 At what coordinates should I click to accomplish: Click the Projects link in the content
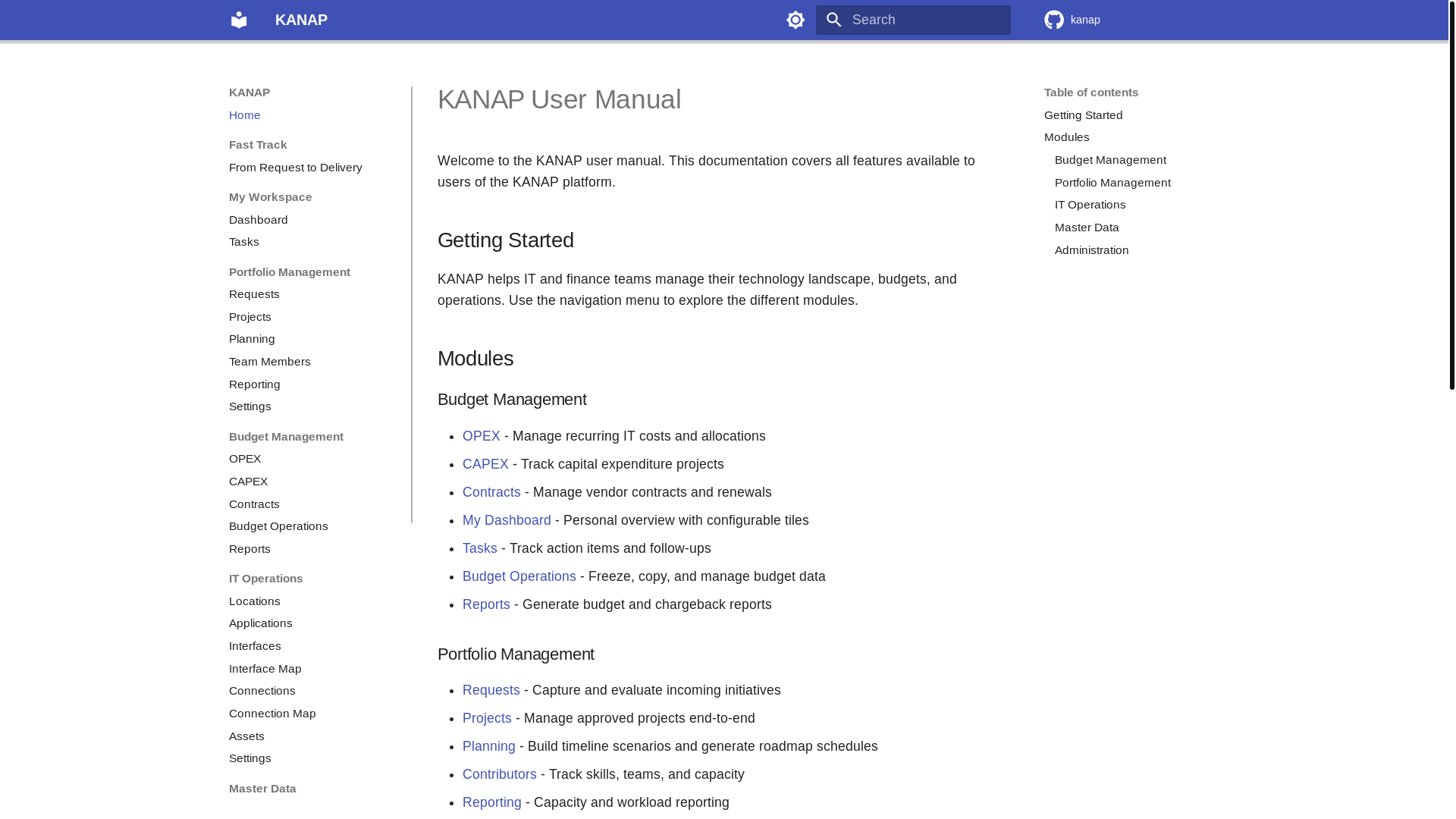[487, 718]
